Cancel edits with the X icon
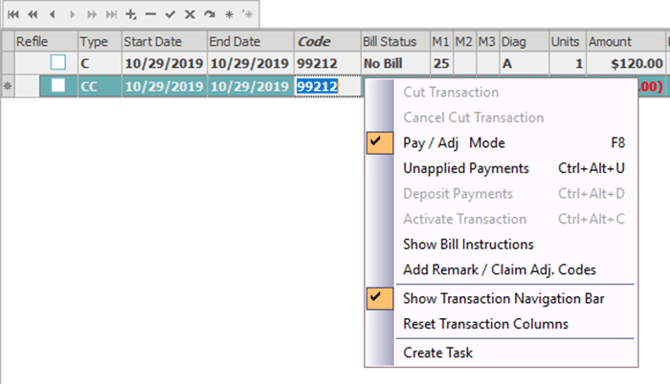Image resolution: width=670 pixels, height=384 pixels. pos(190,15)
